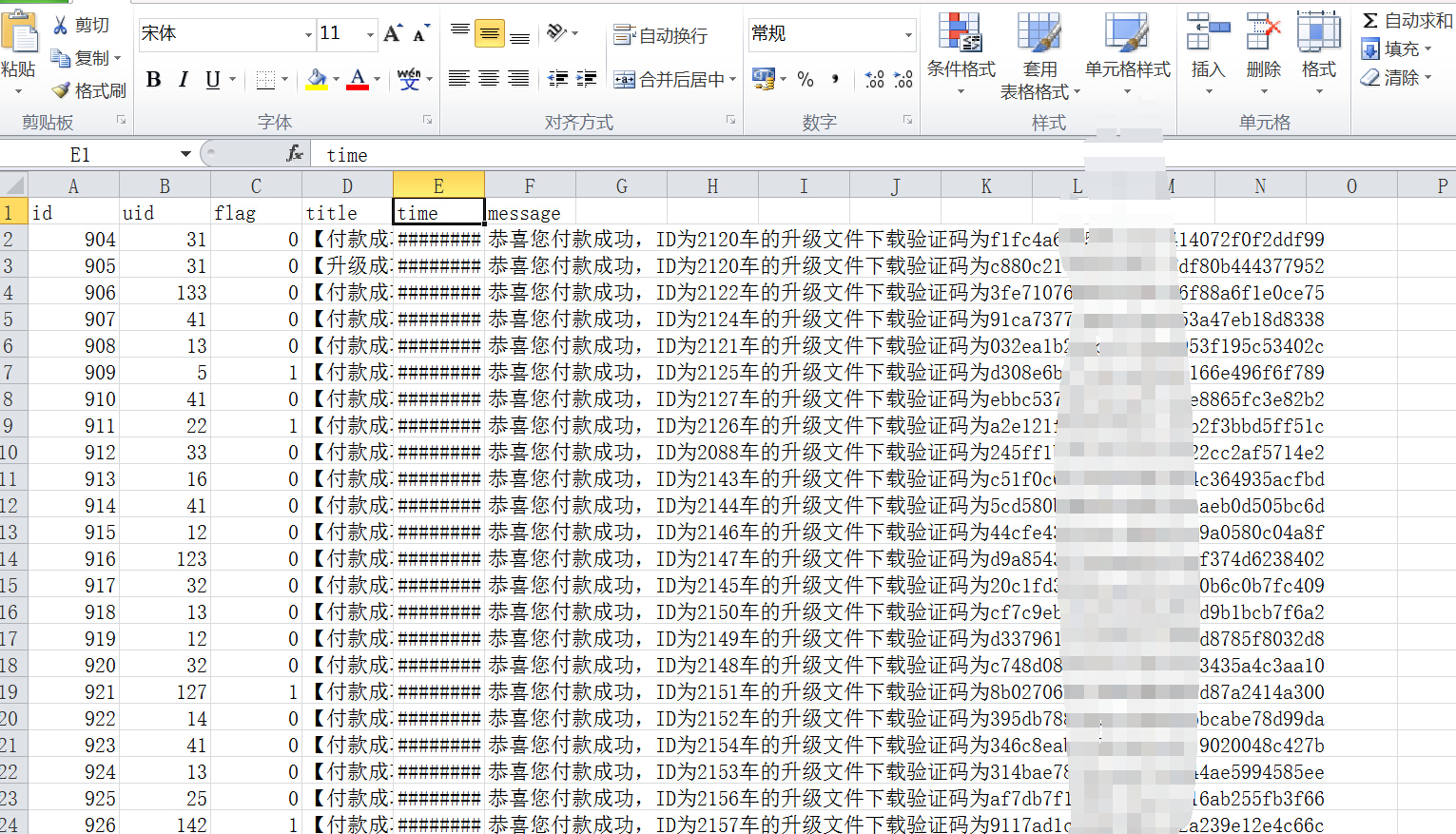
Task: Click the Paste (粘贴) icon
Action: [x=18, y=31]
